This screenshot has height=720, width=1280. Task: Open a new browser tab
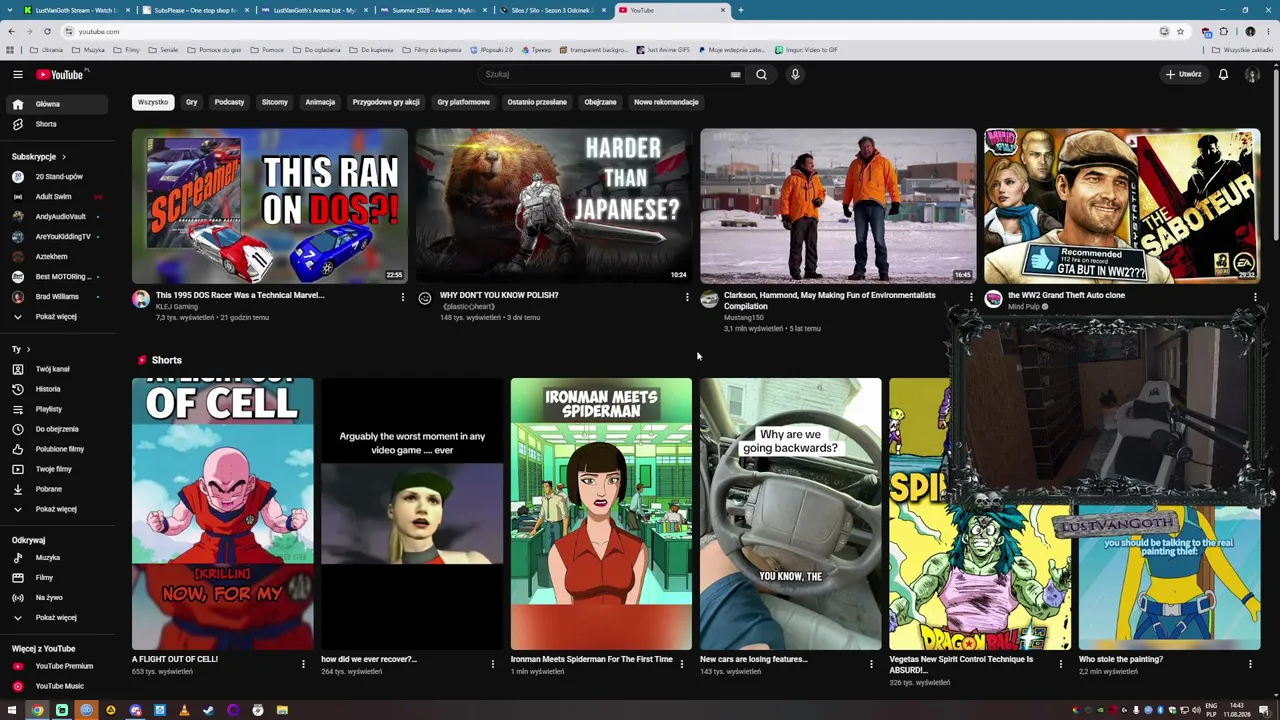point(740,10)
